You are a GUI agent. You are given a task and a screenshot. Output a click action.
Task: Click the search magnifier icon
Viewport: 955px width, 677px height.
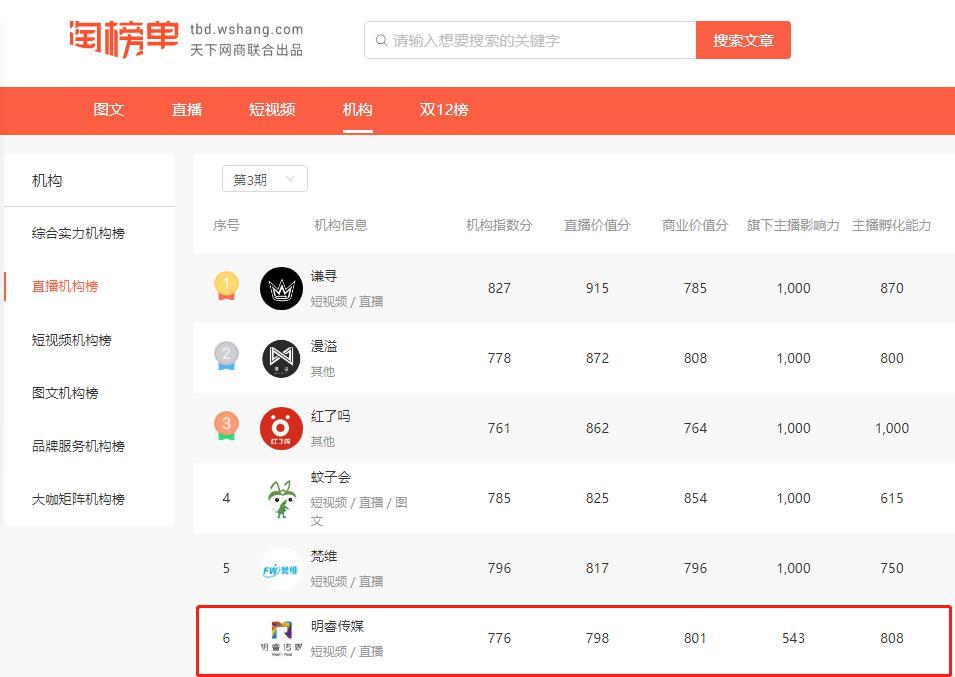[381, 40]
